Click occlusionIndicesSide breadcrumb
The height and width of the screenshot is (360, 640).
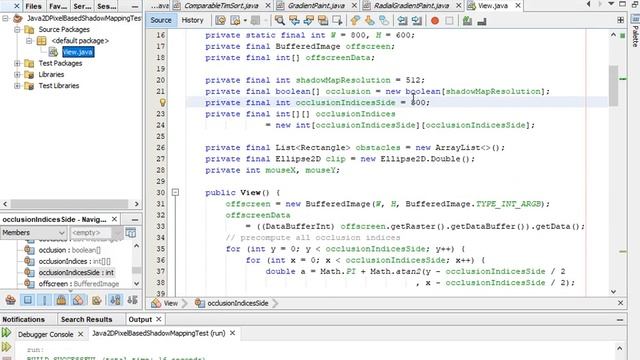click(x=238, y=303)
